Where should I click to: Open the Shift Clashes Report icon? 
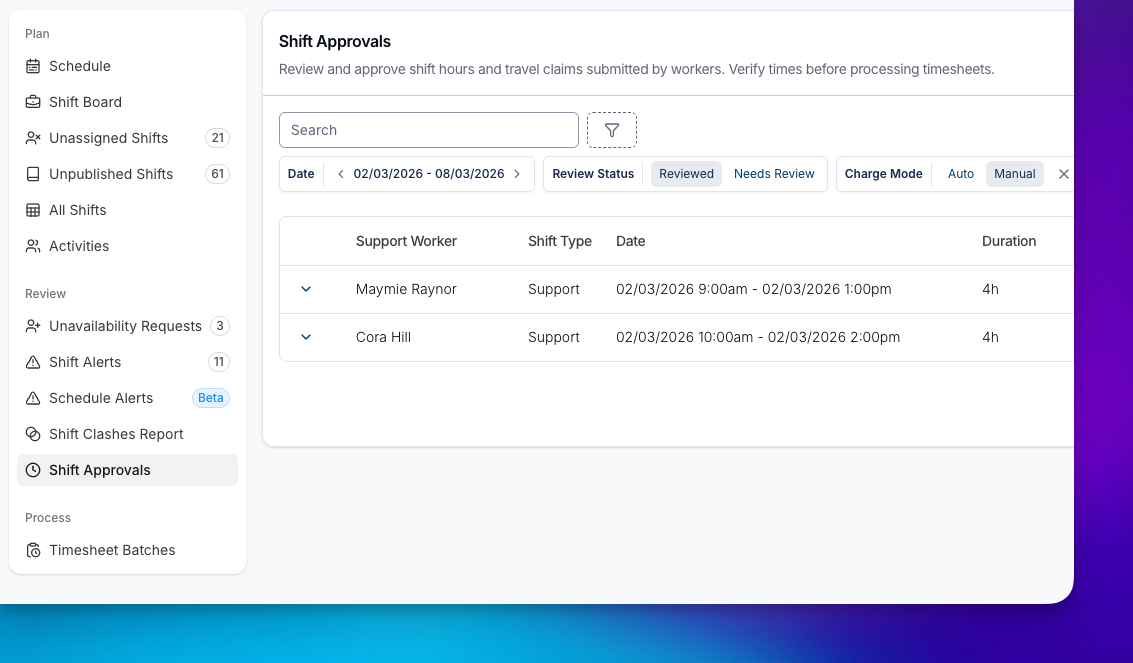pos(33,434)
